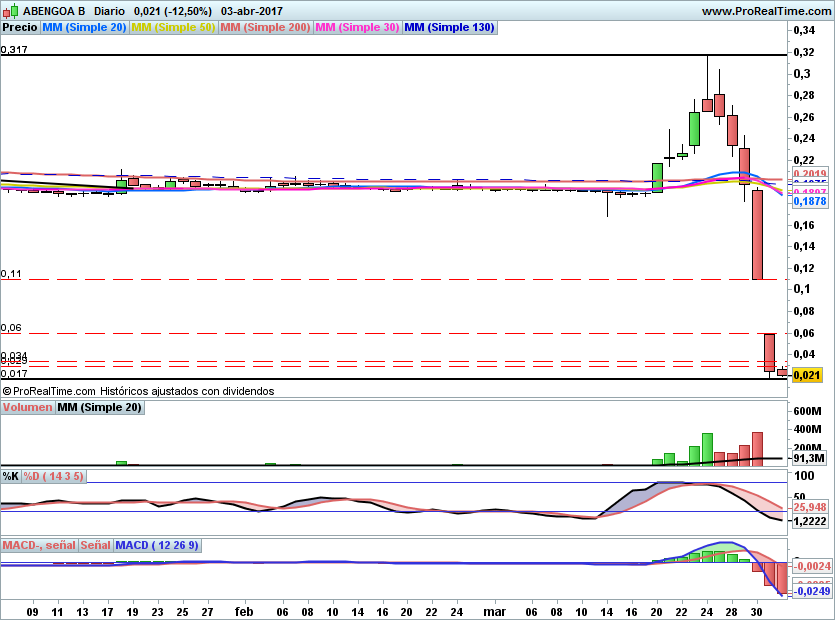Click the Señal indicator label
The width and height of the screenshot is (835, 620).
(x=96, y=545)
